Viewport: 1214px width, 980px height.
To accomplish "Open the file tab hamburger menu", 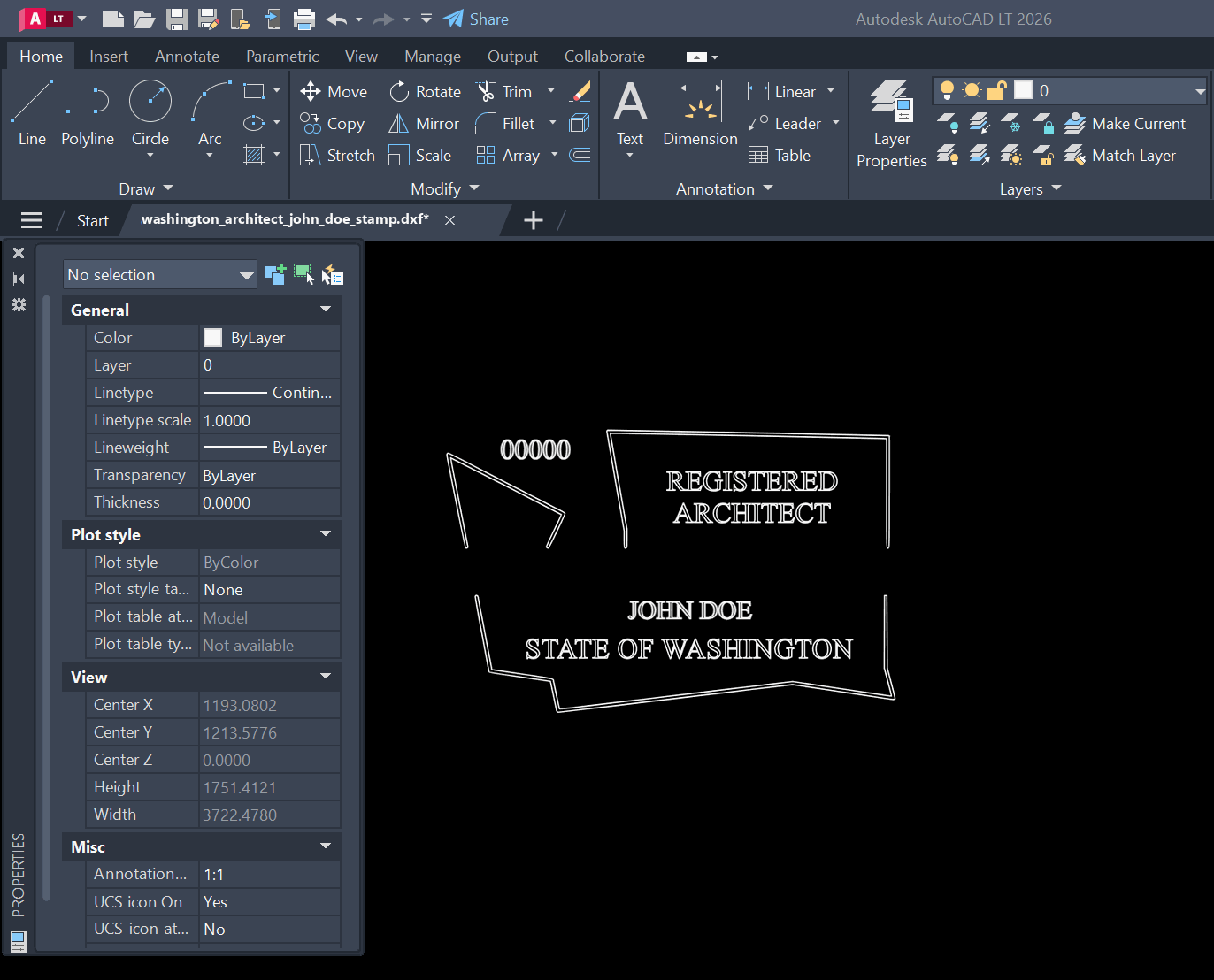I will point(32,220).
